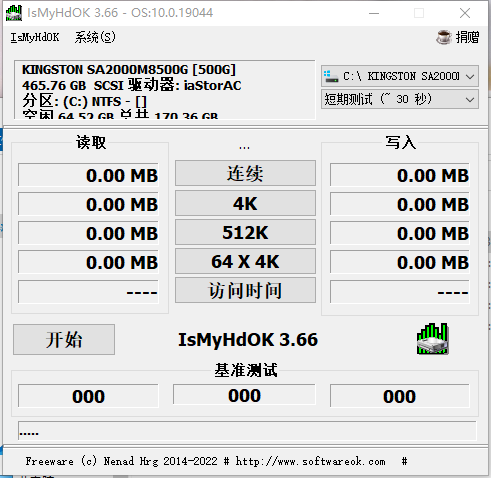Open the IsMyHdOK menu
Viewport: 491px width, 478px height.
[35, 37]
